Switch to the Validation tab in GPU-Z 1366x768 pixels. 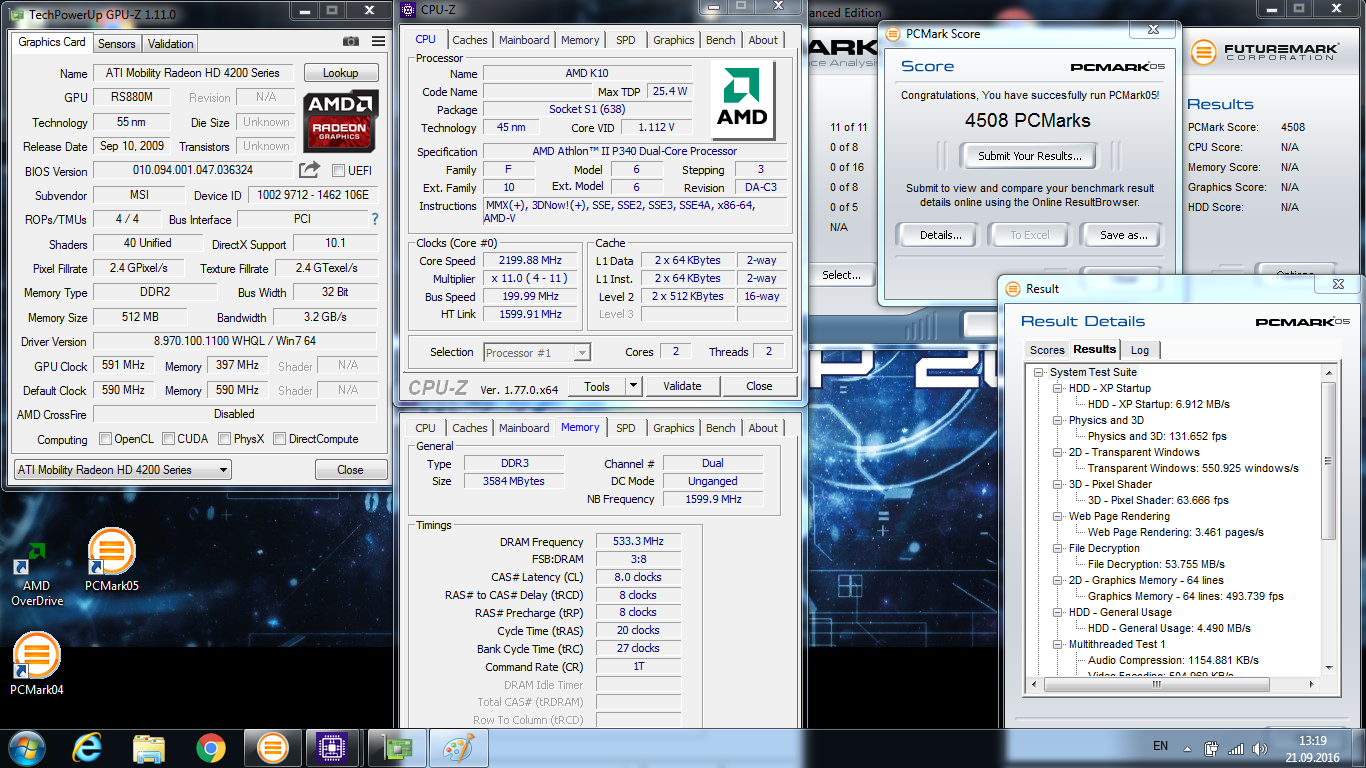tap(171, 44)
